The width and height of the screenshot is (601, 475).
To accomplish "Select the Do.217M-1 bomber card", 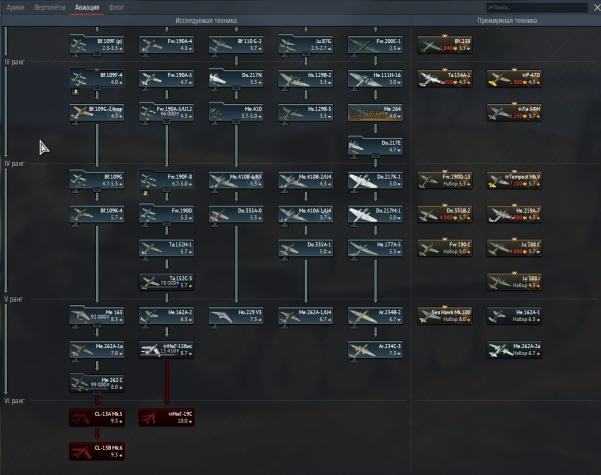I will pyautogui.click(x=375, y=214).
